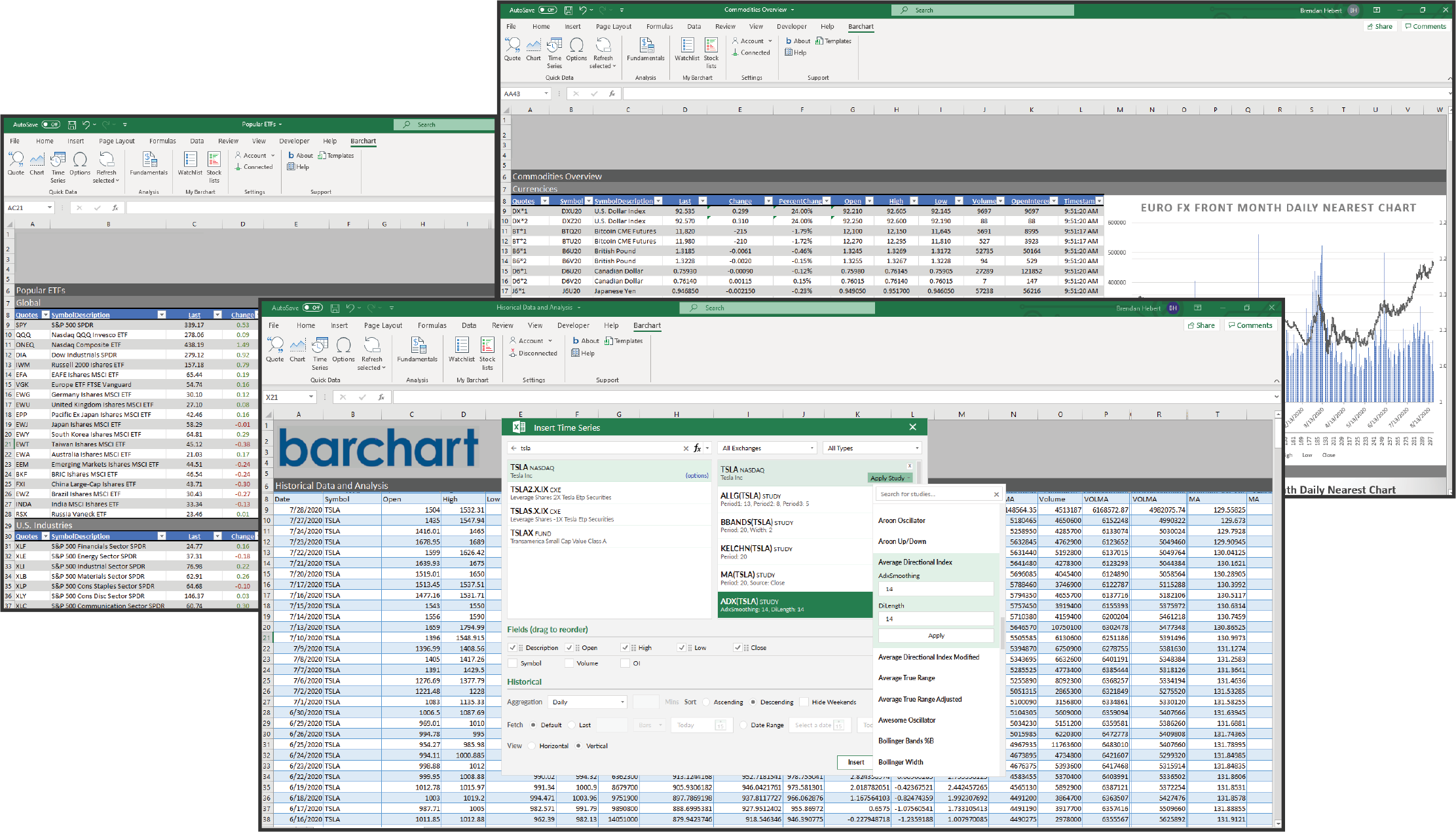Image resolution: width=1456 pixels, height=832 pixels.
Task: Toggle AutoSave in Commodities Overview window
Action: click(x=548, y=10)
